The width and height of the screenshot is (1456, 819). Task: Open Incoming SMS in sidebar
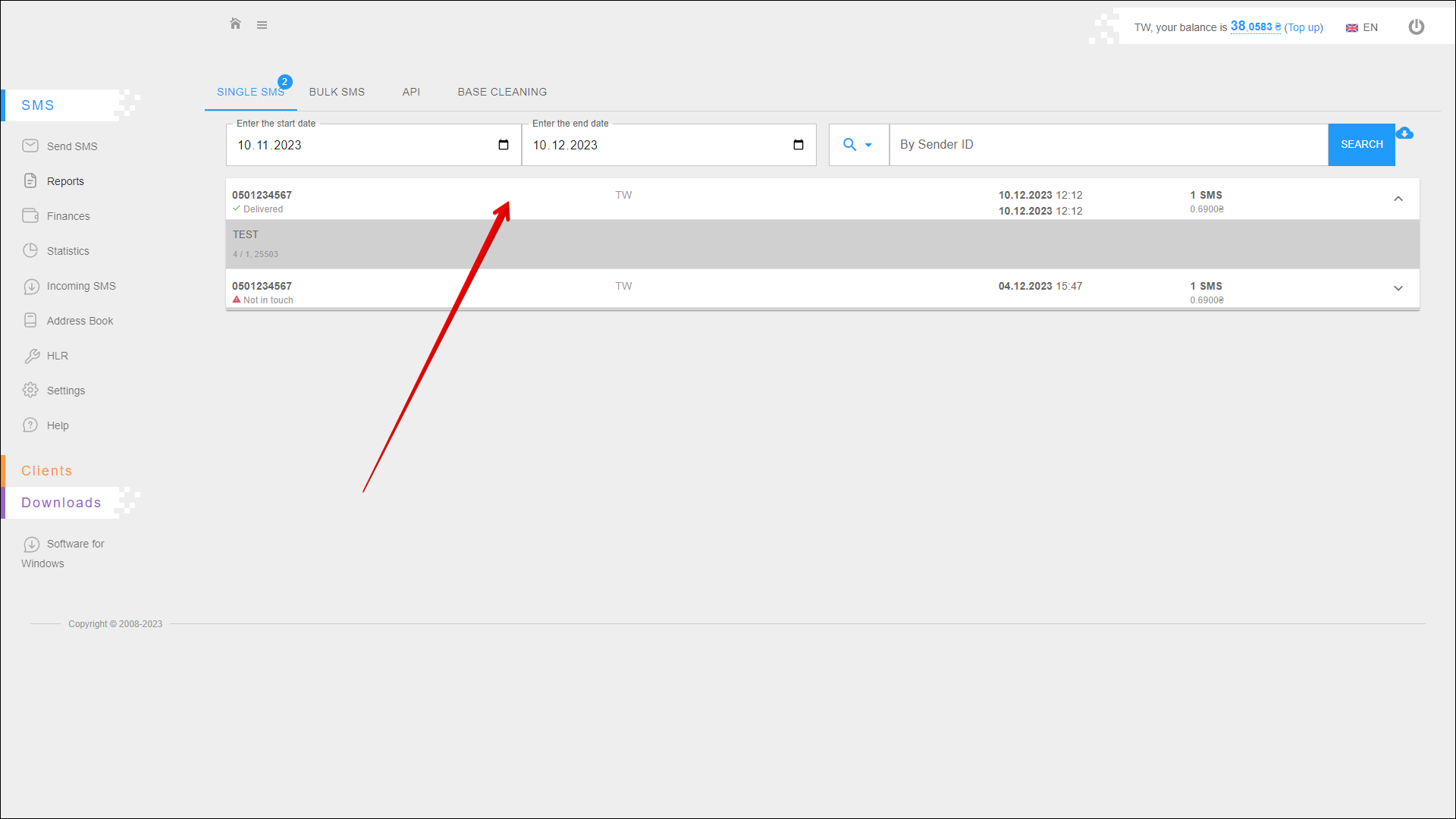80,286
